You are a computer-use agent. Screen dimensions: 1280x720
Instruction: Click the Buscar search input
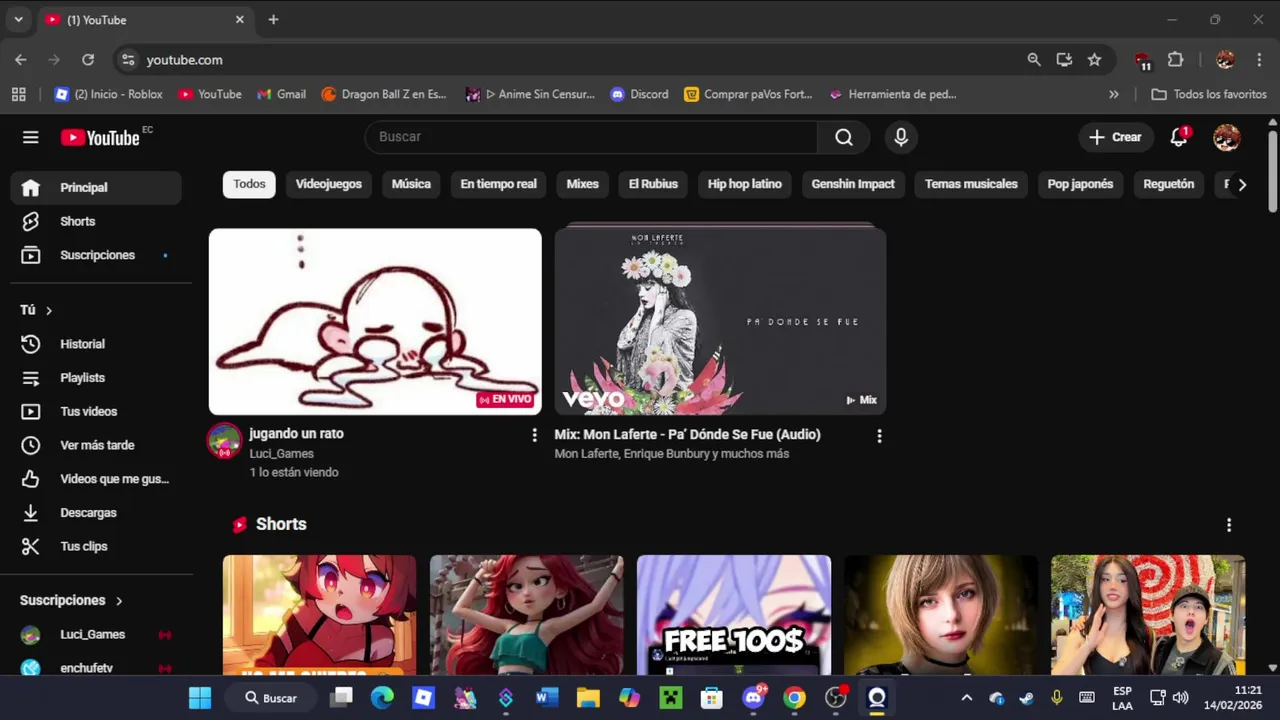[591, 137]
